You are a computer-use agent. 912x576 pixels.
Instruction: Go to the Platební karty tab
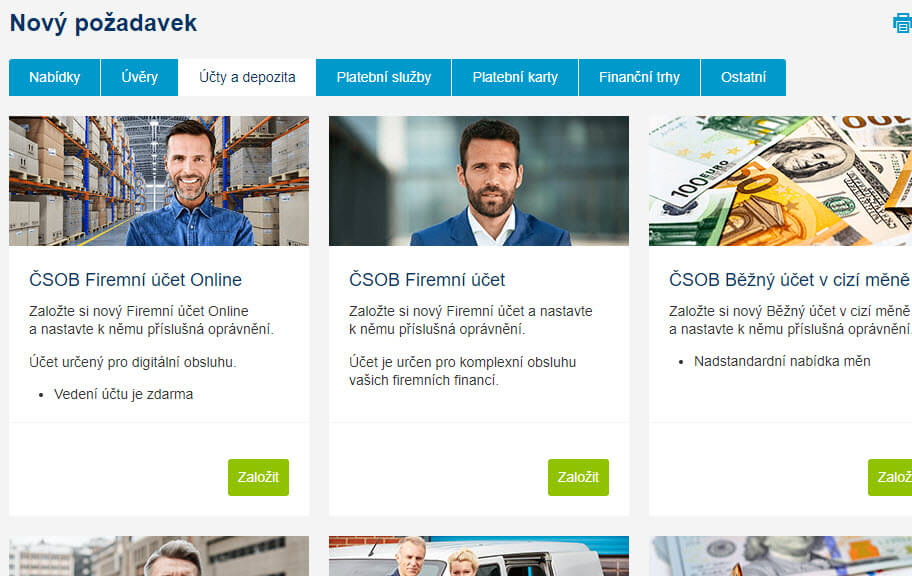click(515, 77)
